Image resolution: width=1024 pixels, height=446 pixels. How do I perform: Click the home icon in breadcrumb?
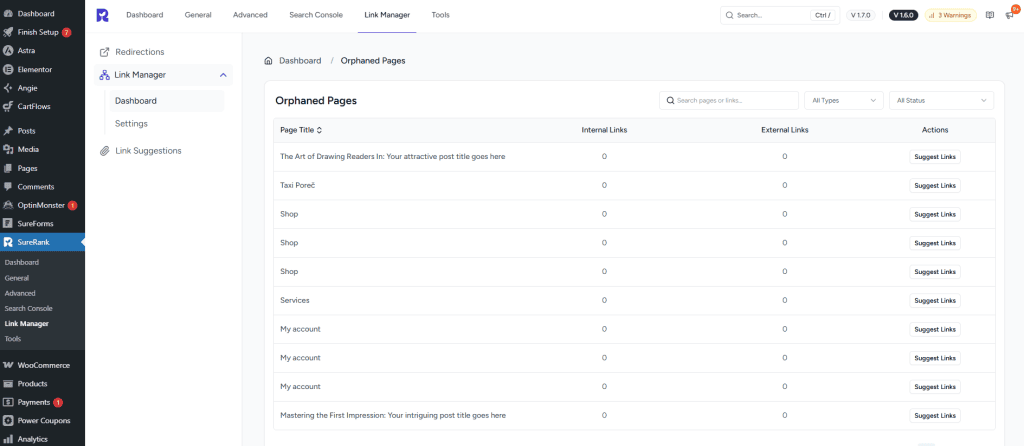268,61
